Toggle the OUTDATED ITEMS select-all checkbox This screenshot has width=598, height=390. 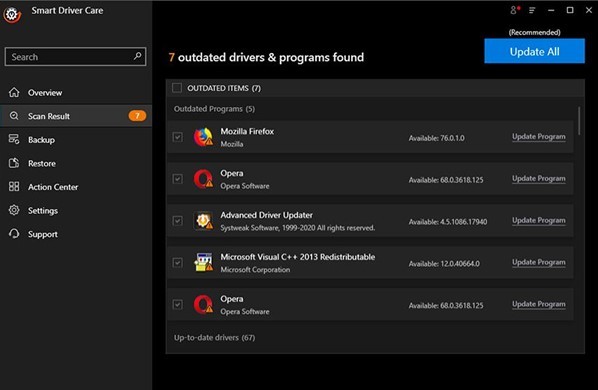(x=177, y=88)
